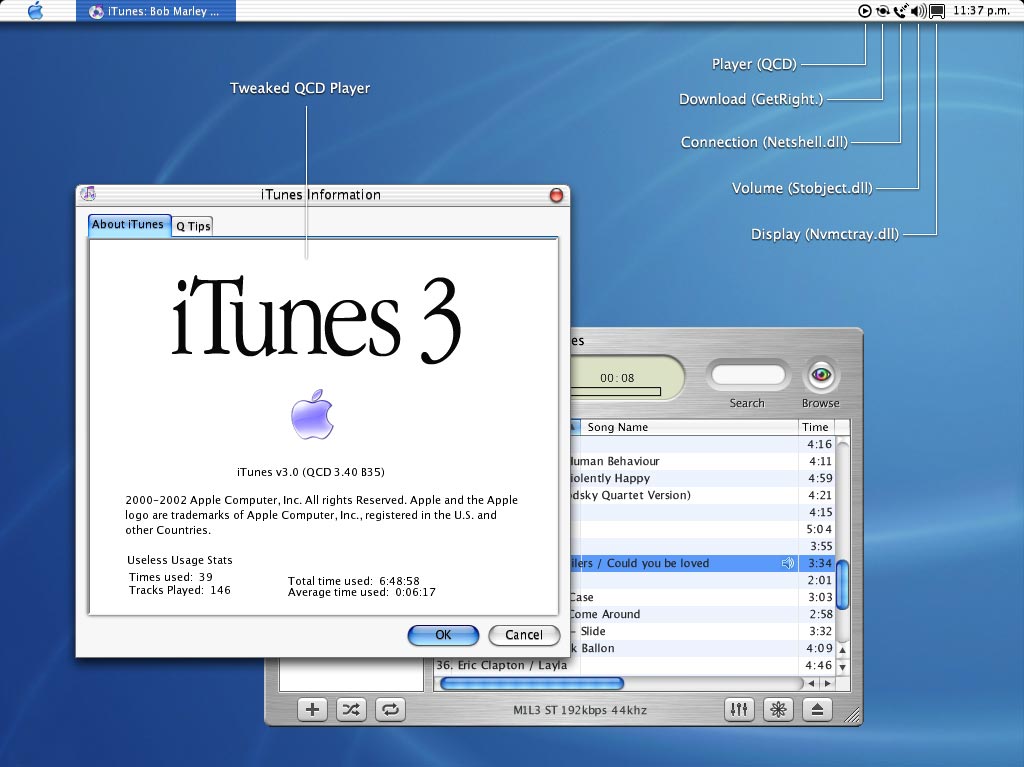Click the eject button

point(817,710)
